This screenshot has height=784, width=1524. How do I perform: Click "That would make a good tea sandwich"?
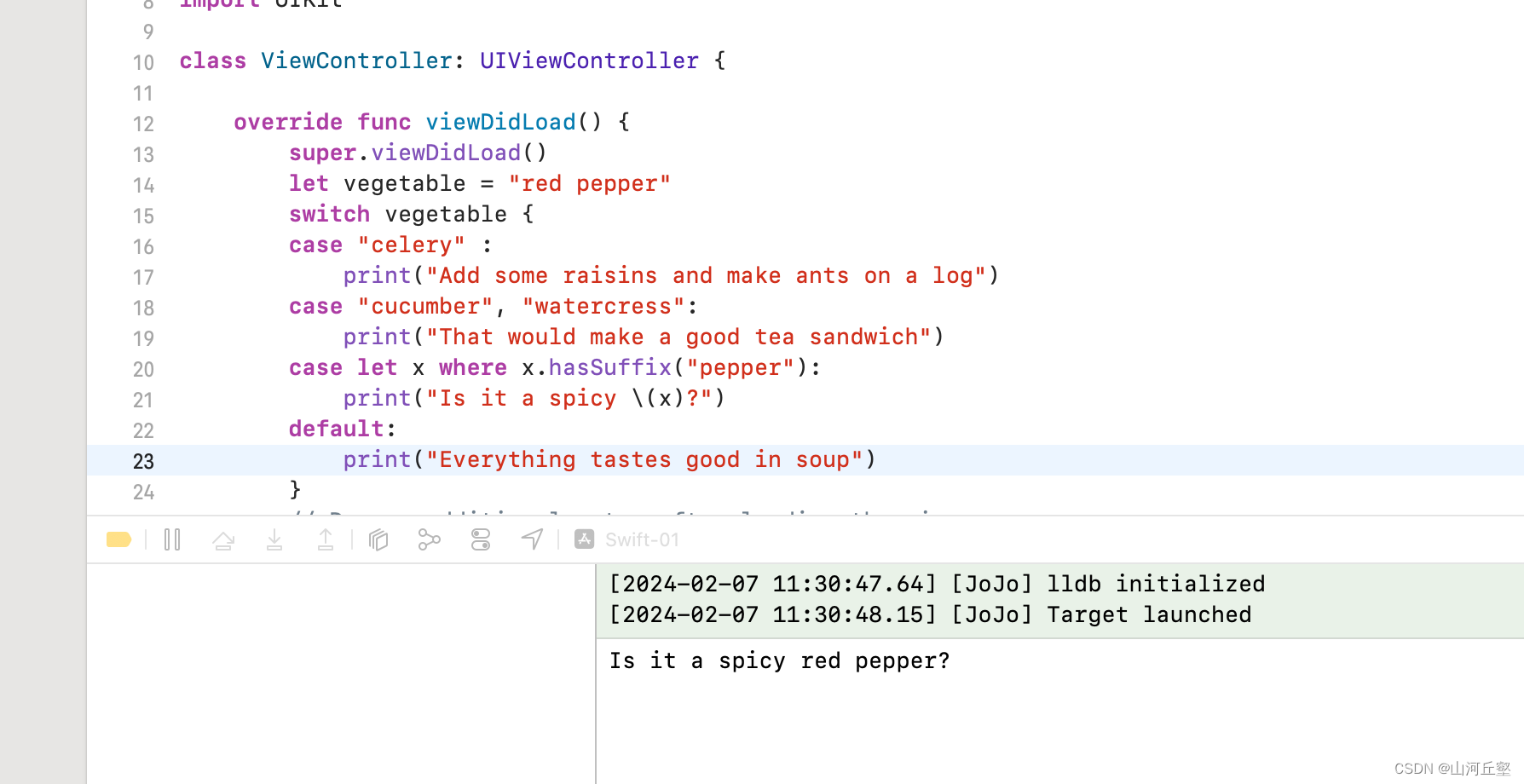[678, 337]
